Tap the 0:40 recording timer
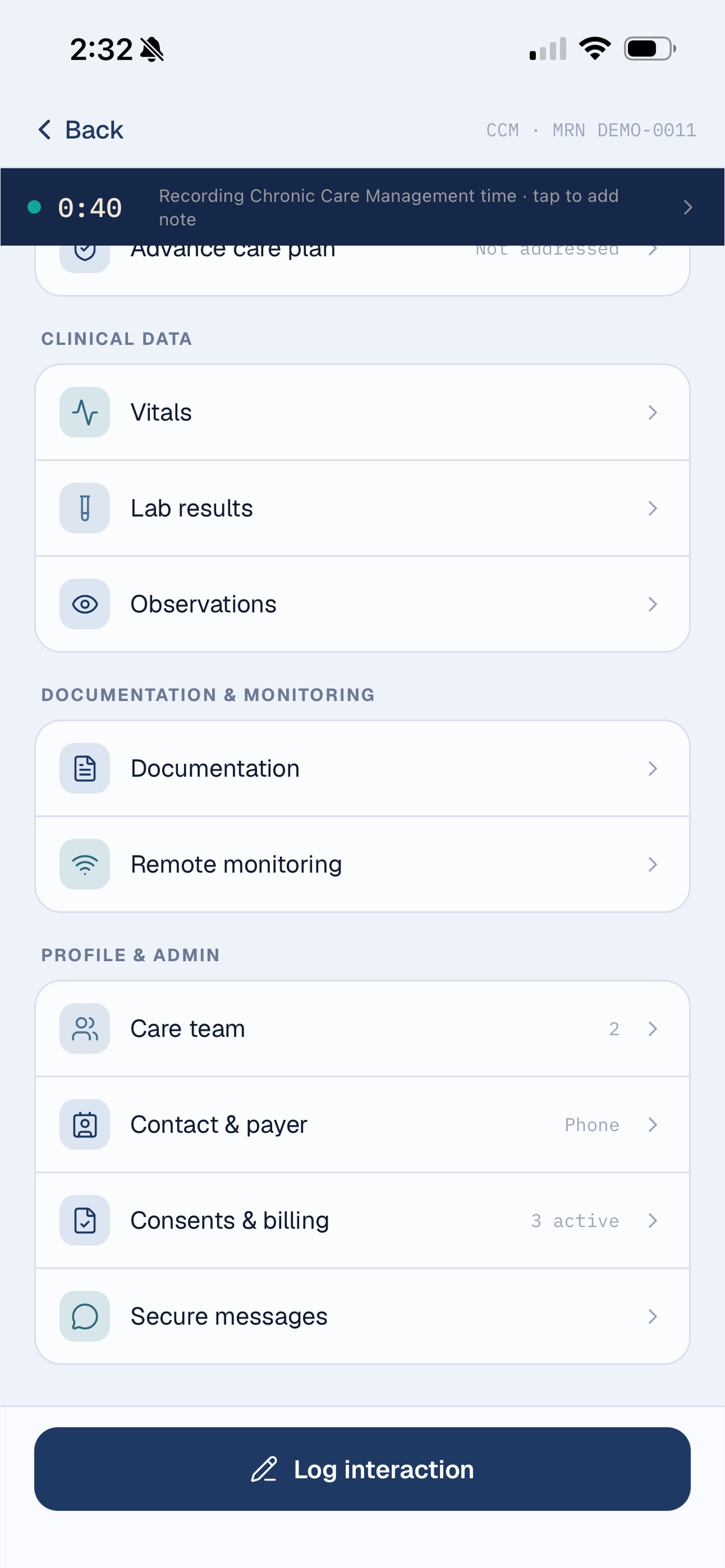Screen dimensions: 725x1568 click(x=90, y=208)
